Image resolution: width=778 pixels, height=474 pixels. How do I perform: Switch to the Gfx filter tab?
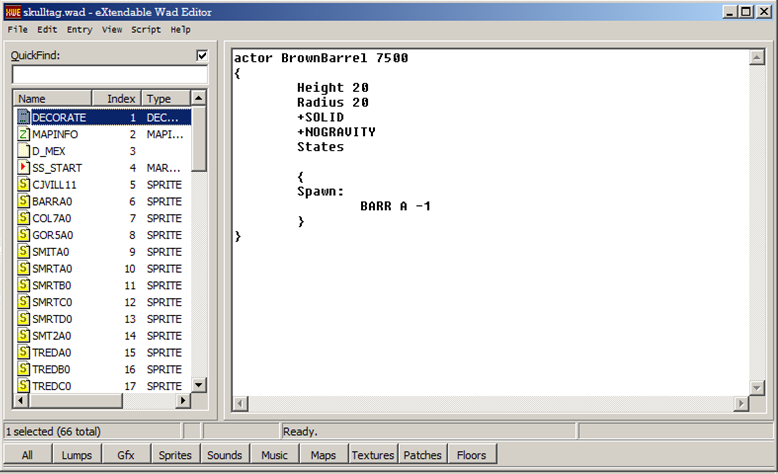coord(126,455)
